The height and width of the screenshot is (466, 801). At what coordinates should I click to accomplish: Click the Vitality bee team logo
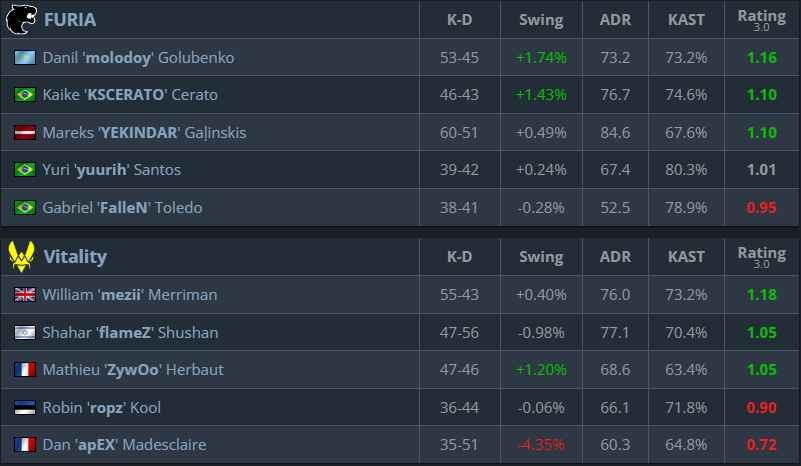click(21, 257)
